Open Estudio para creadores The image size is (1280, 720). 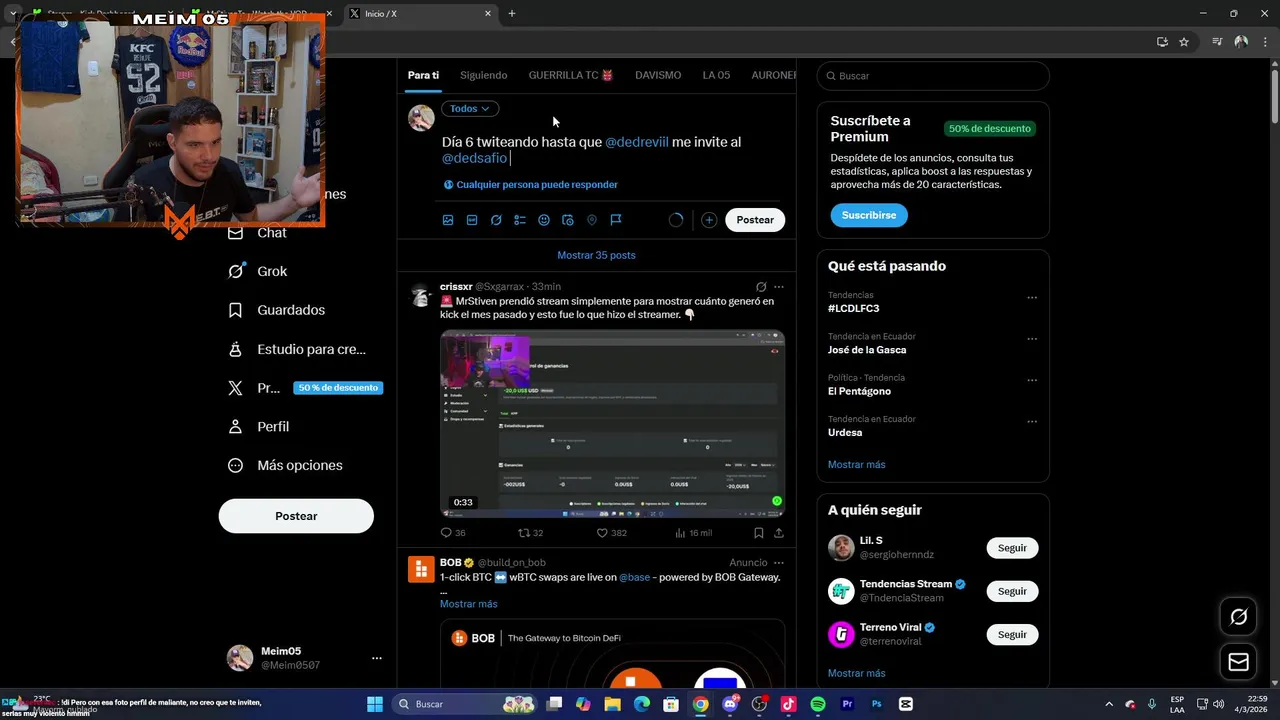pos(297,349)
